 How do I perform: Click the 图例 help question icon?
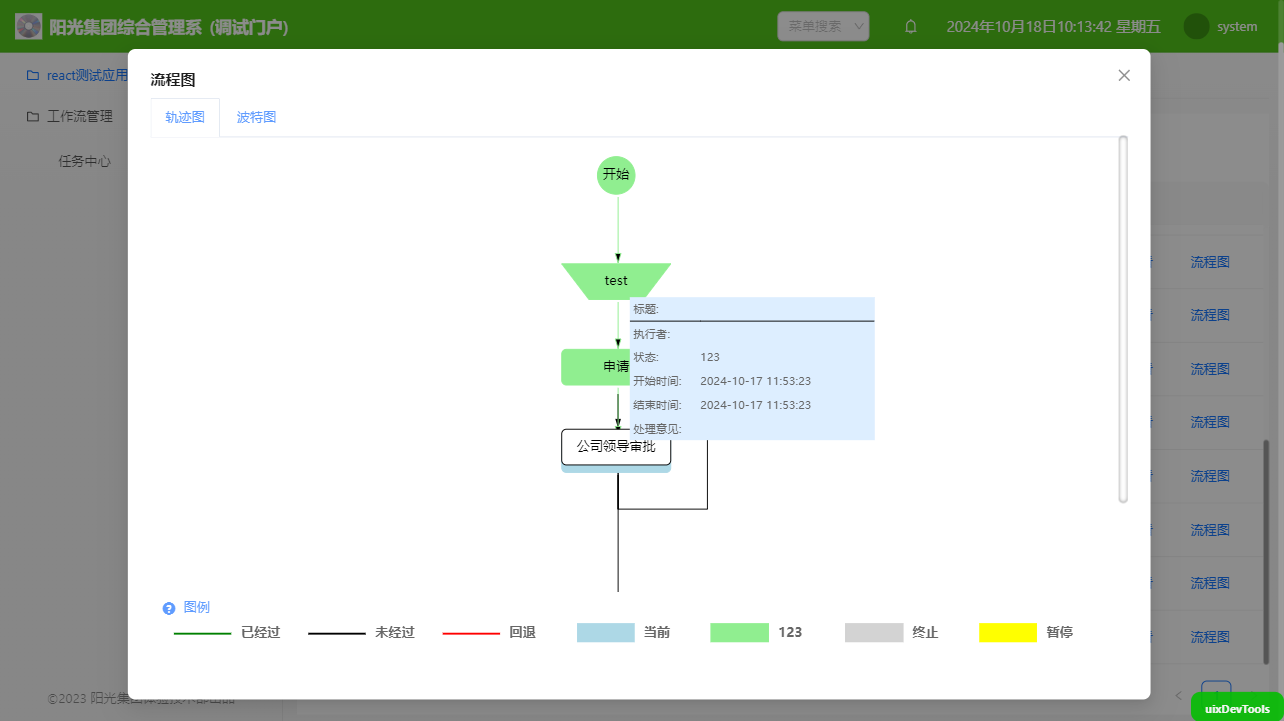pyautogui.click(x=169, y=608)
